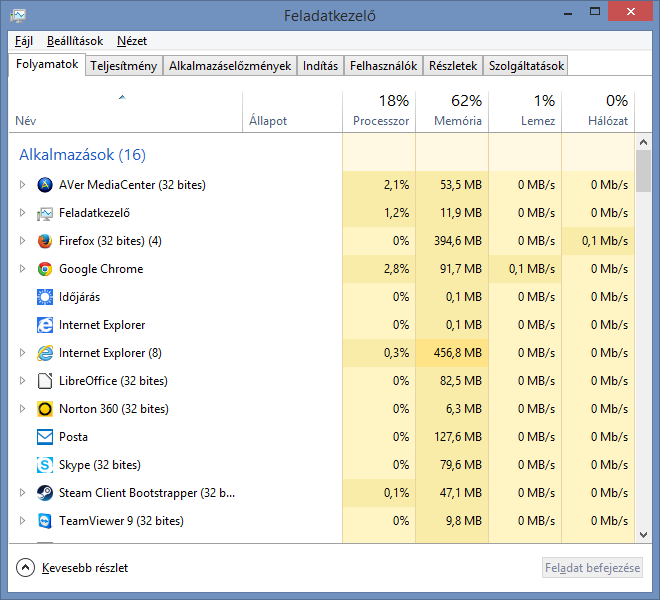The width and height of the screenshot is (660, 600).
Task: Maximize the Feladatkezelő window
Action: 595,11
